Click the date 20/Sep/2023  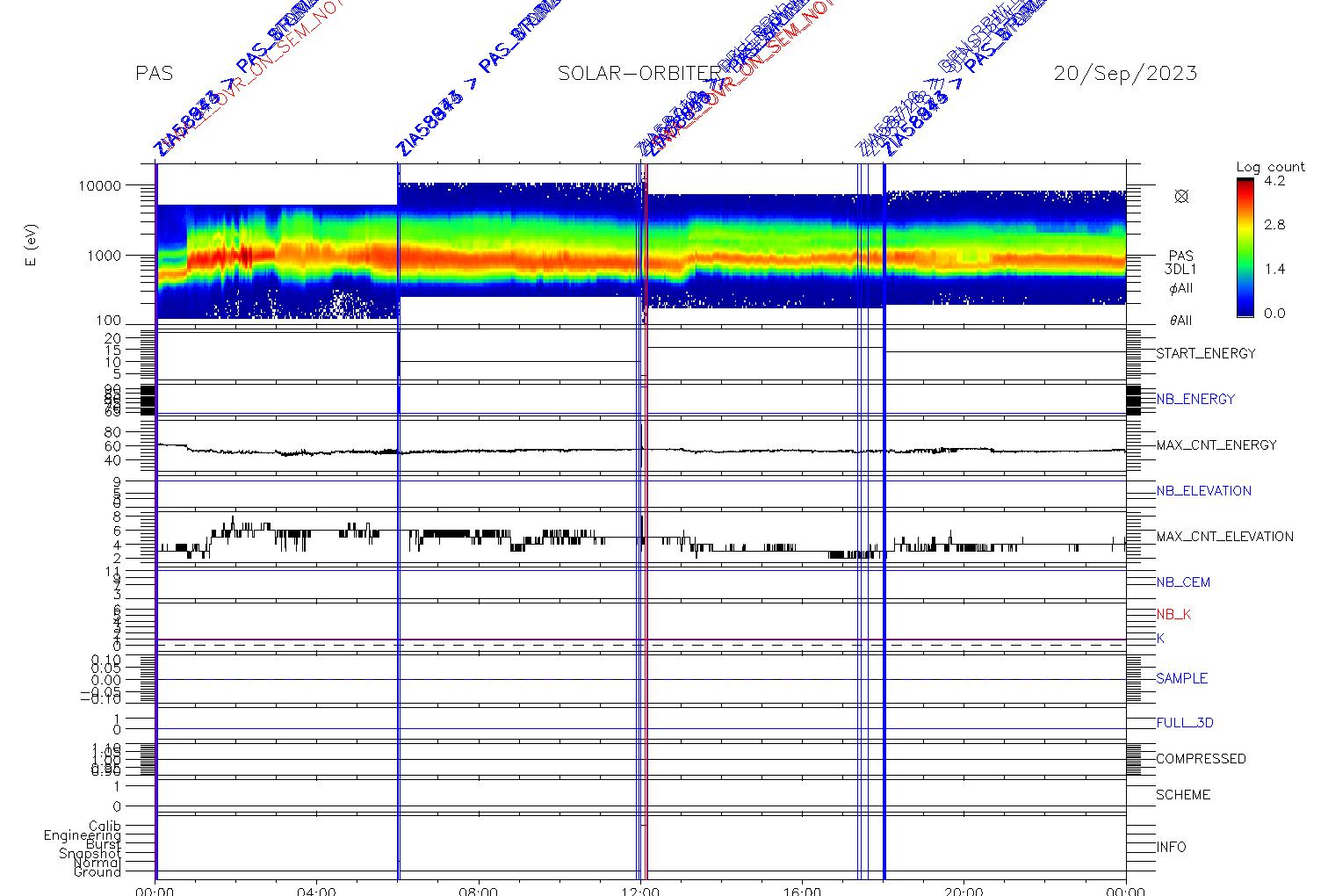click(x=1125, y=74)
